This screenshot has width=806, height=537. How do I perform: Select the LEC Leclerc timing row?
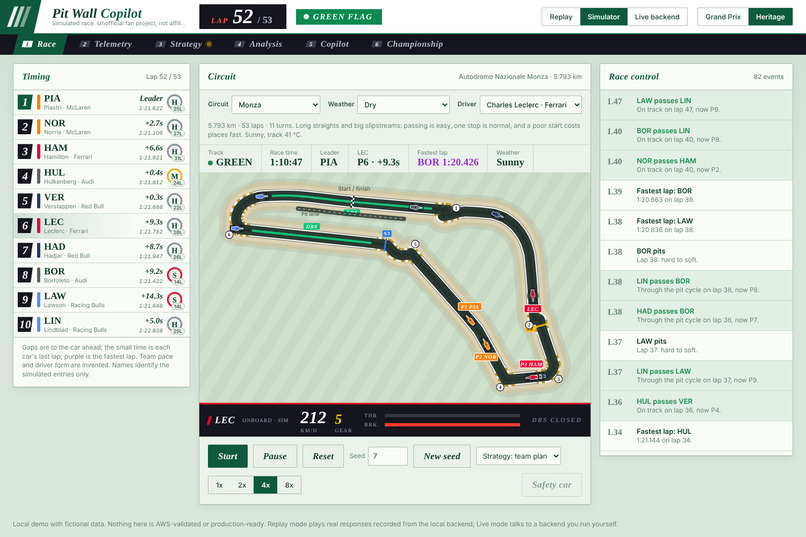click(x=102, y=226)
